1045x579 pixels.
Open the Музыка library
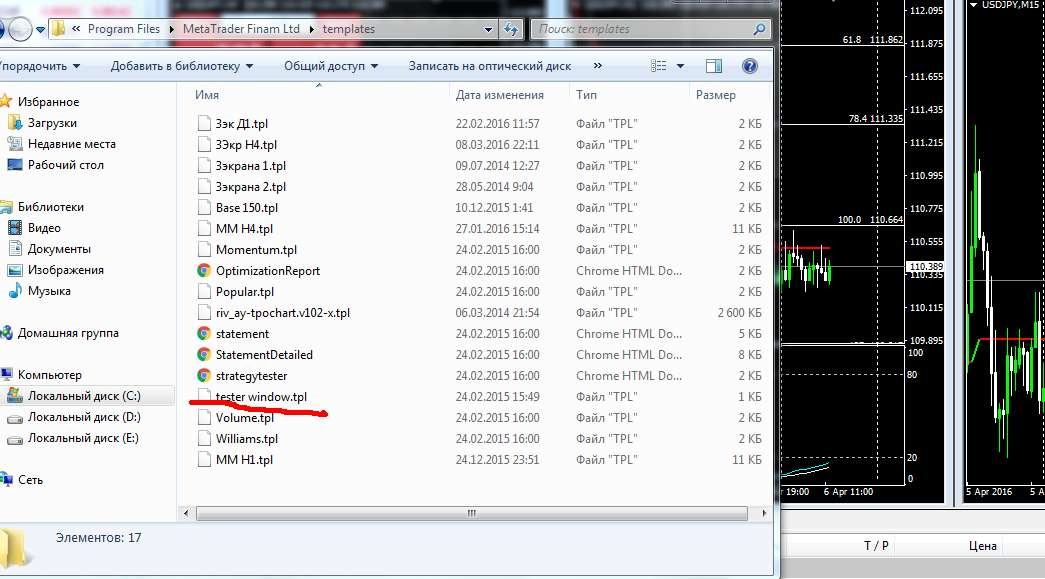click(49, 290)
